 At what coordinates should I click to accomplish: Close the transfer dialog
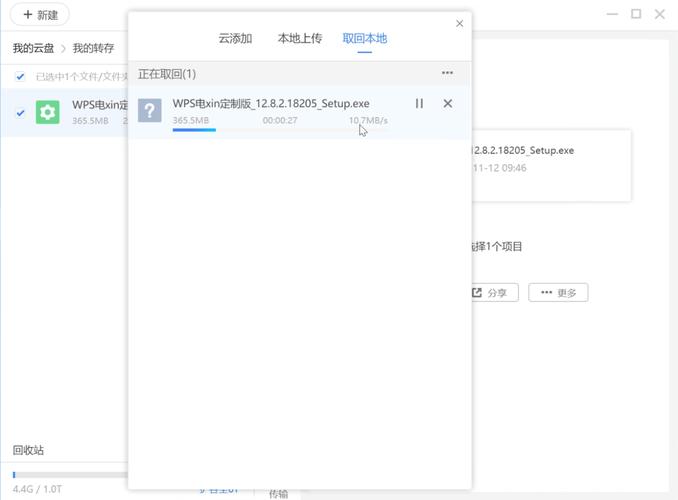(x=460, y=23)
